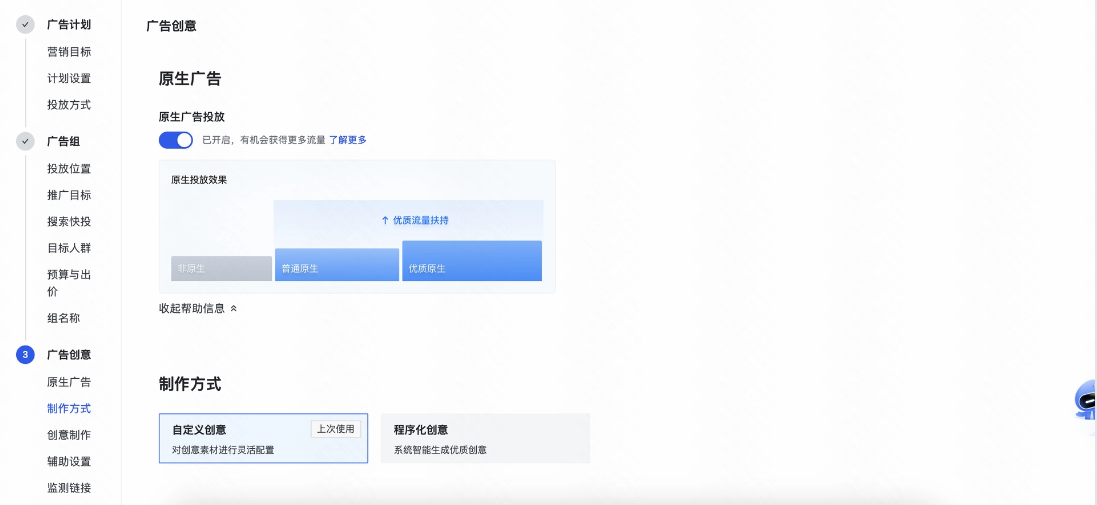Click the 广告组 completed step checkmark icon

coord(25,141)
